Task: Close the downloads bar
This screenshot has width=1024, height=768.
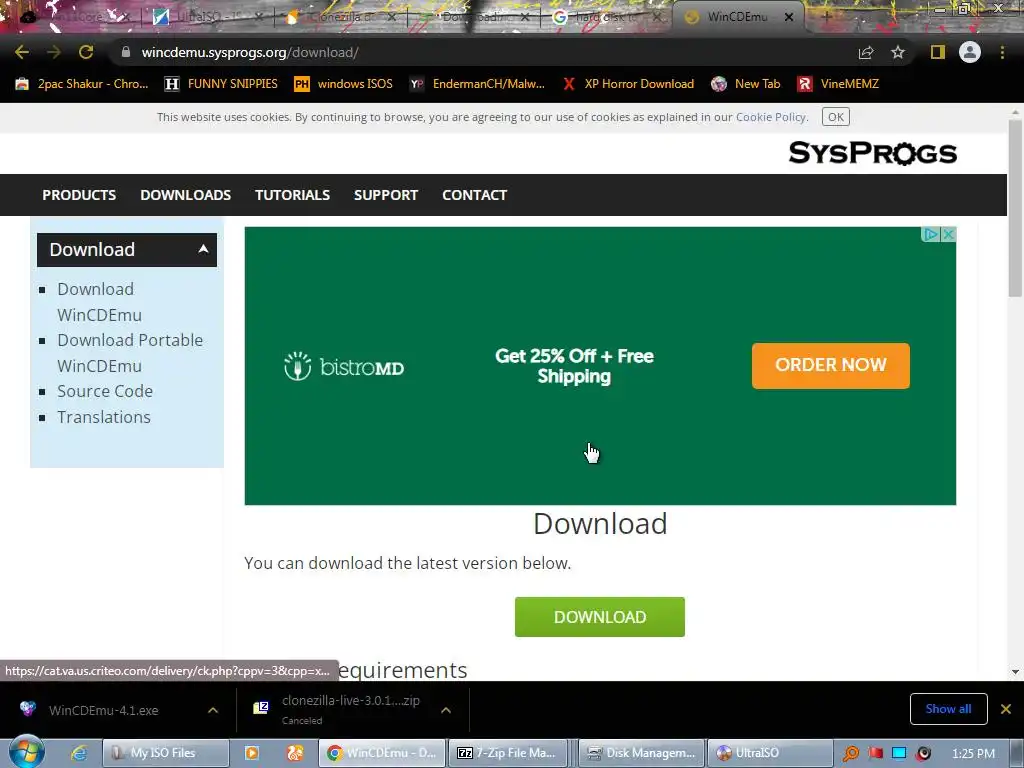Action: pyautogui.click(x=1006, y=709)
